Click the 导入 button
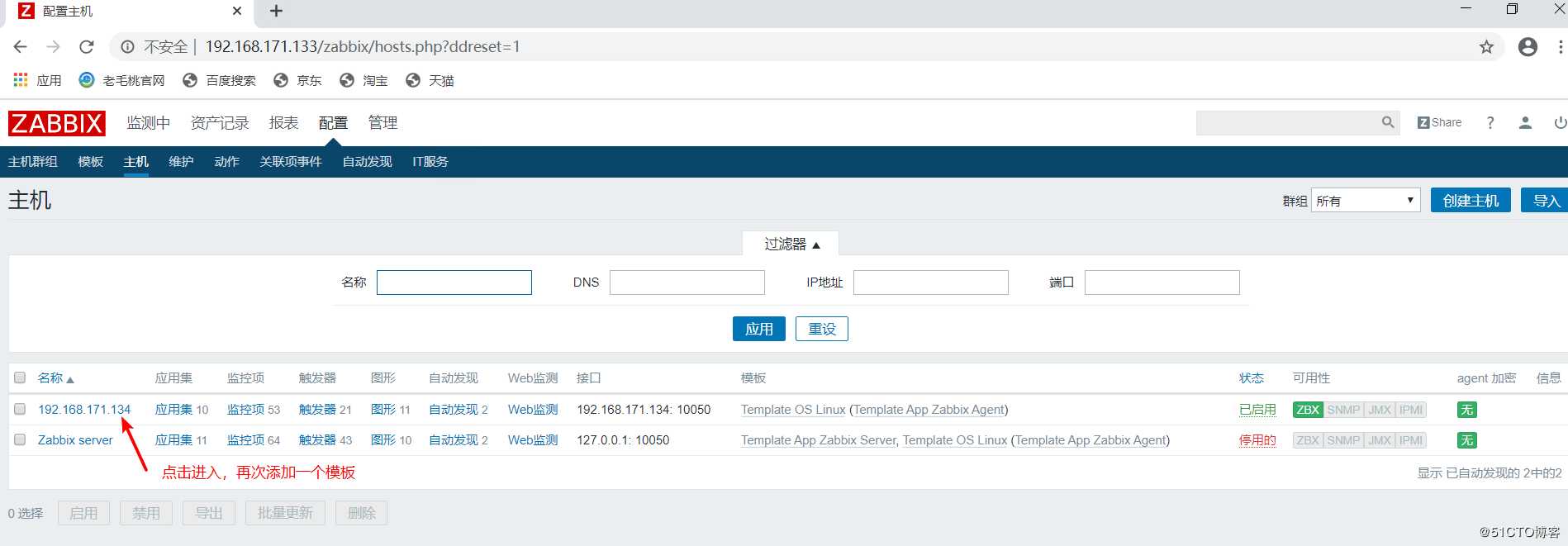The width and height of the screenshot is (1568, 546). click(x=1545, y=201)
